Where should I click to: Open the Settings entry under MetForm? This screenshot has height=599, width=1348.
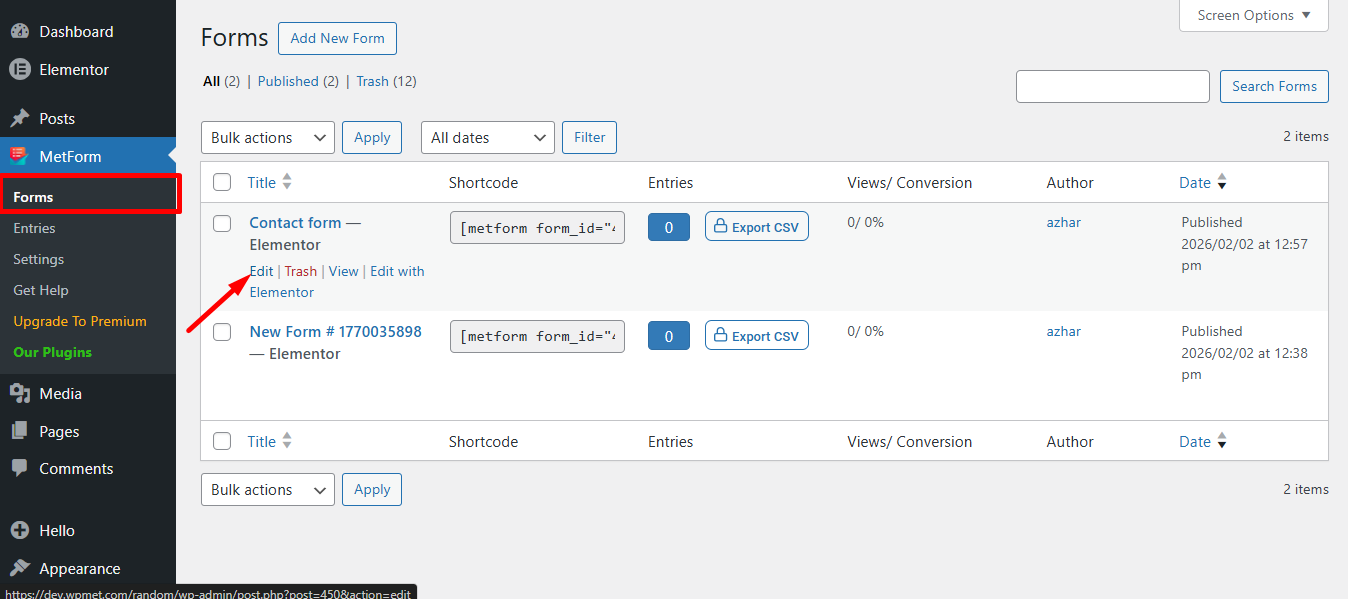tap(37, 259)
